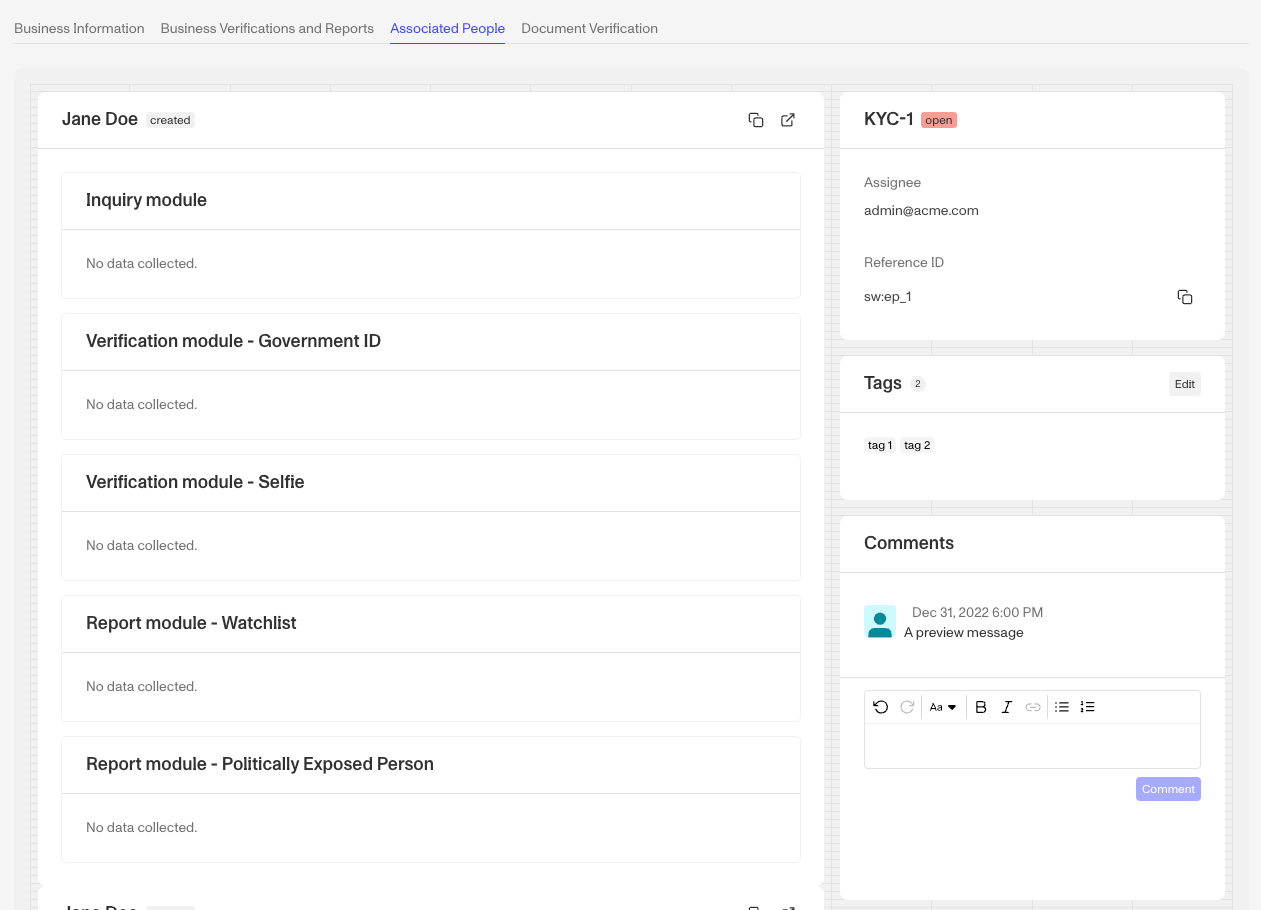
Task: Click the Tags panel heading
Action: 883,383
